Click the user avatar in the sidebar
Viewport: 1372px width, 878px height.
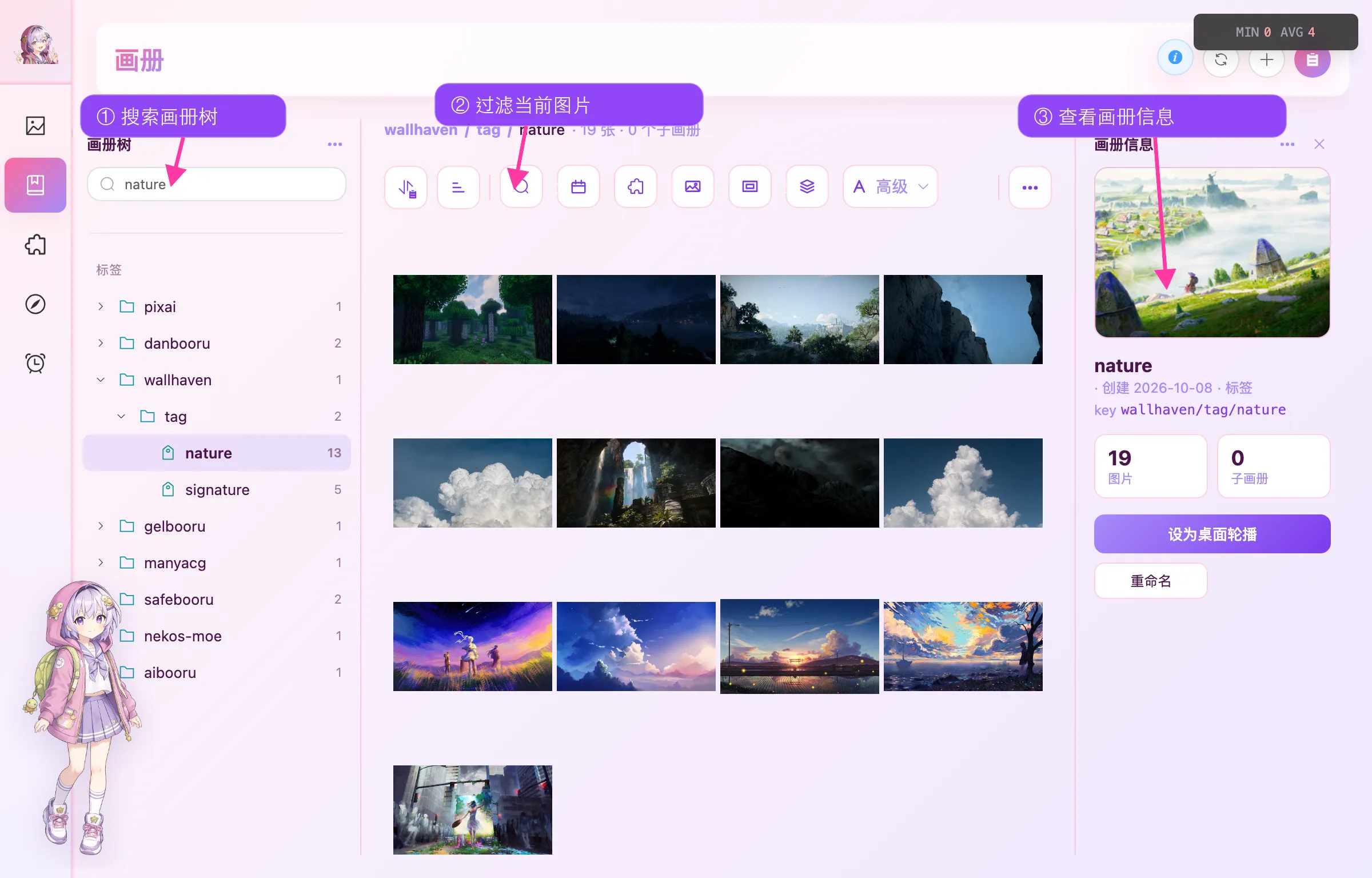point(36,45)
